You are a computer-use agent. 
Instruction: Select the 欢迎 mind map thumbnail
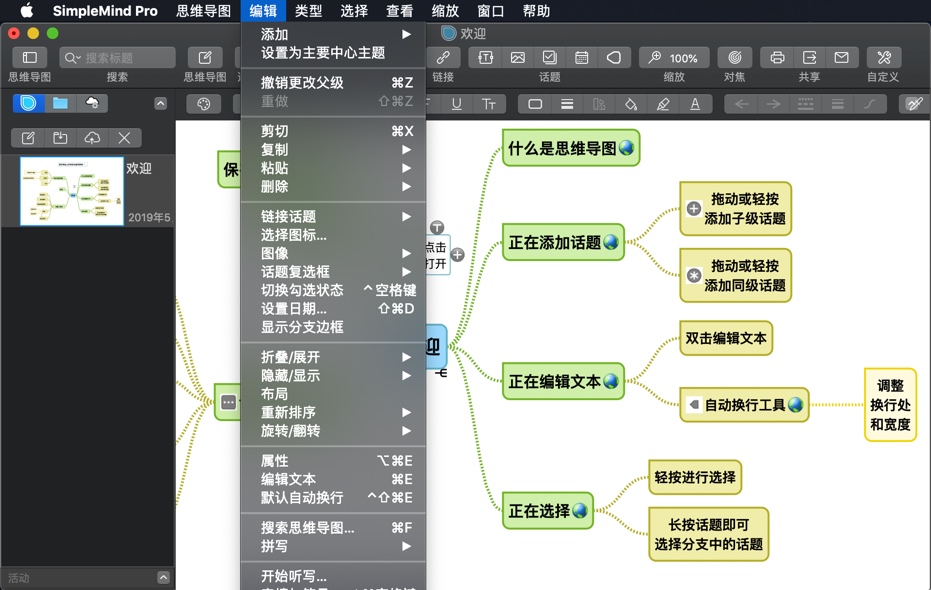click(x=72, y=191)
